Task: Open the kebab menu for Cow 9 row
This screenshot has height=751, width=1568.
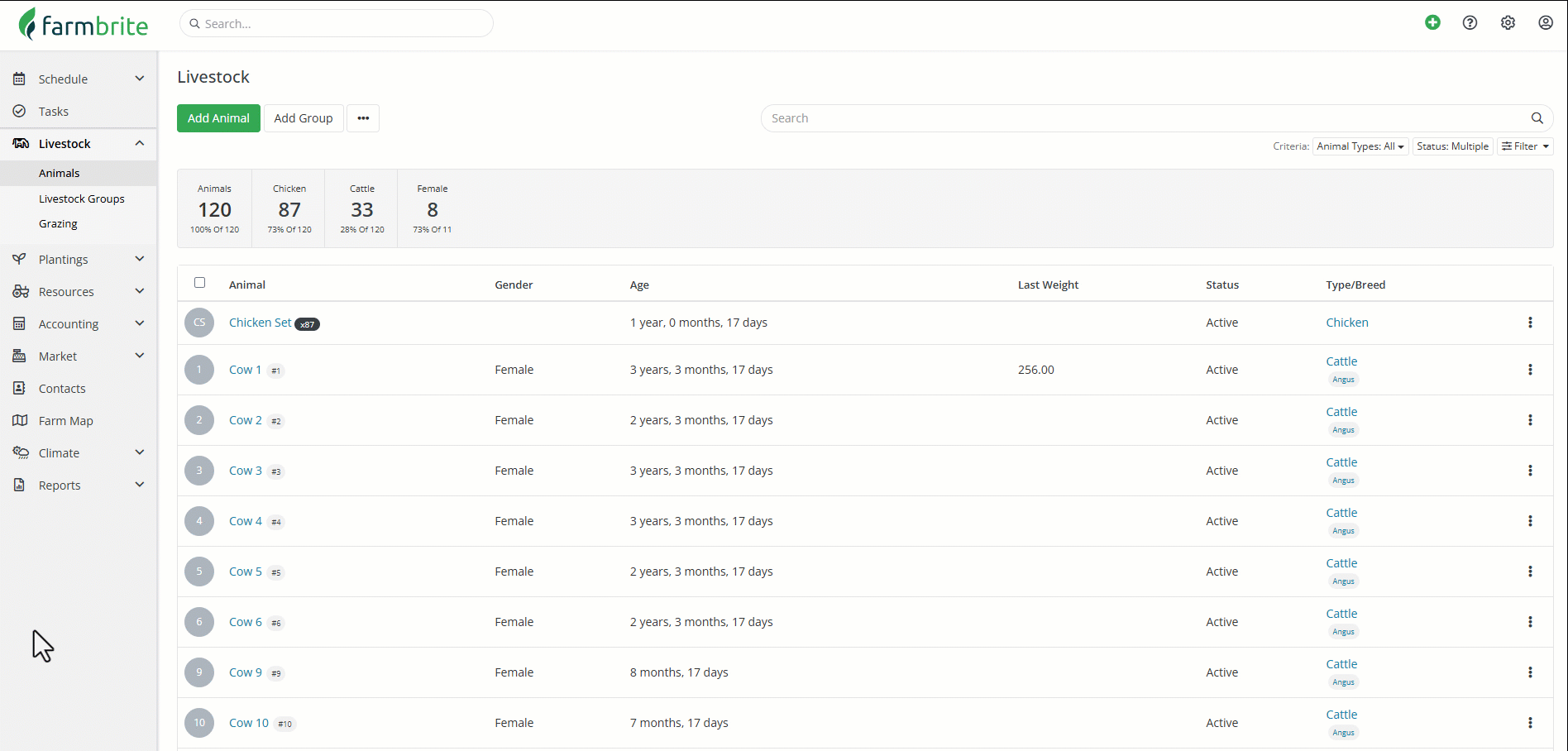Action: 1530,672
